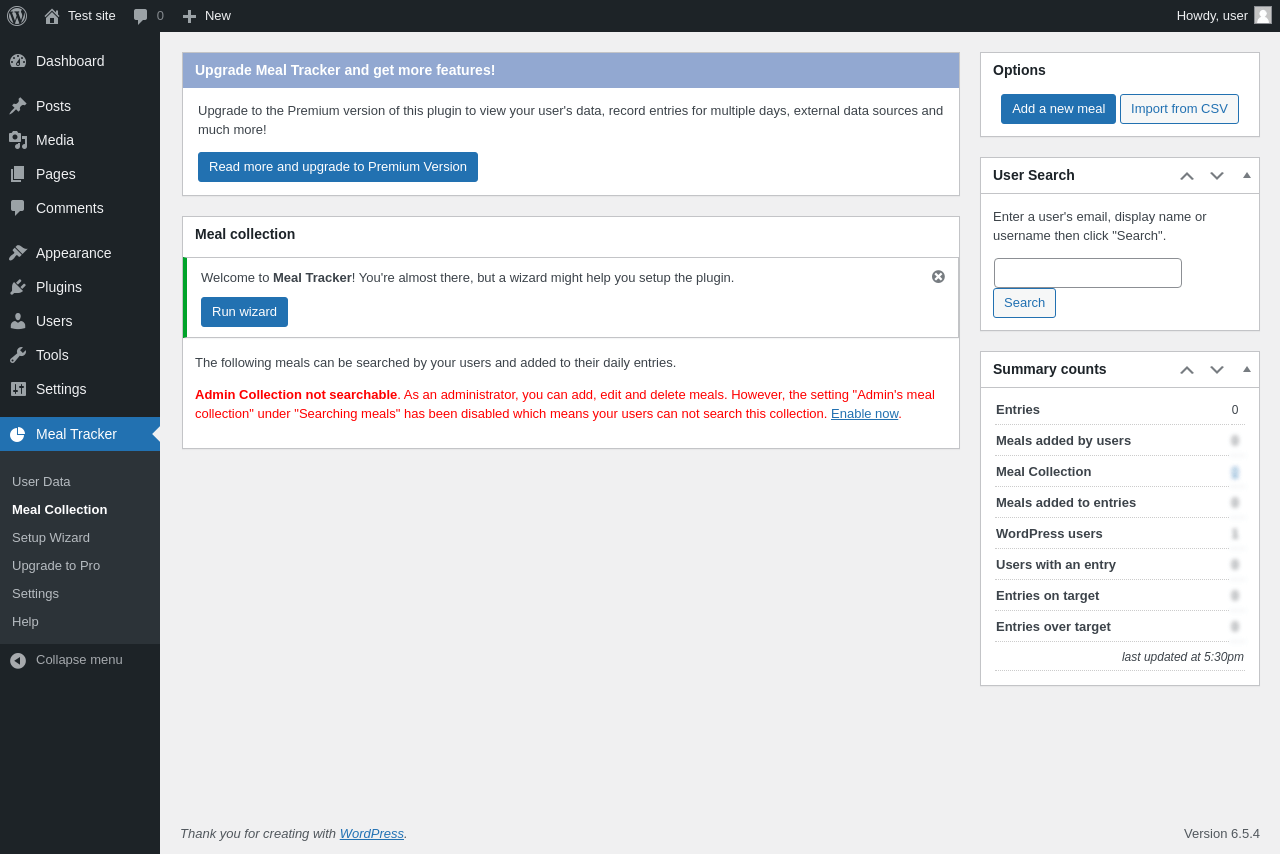Open Meal Tracker Settings submenu item
This screenshot has height=854, width=1280.
pos(80,594)
